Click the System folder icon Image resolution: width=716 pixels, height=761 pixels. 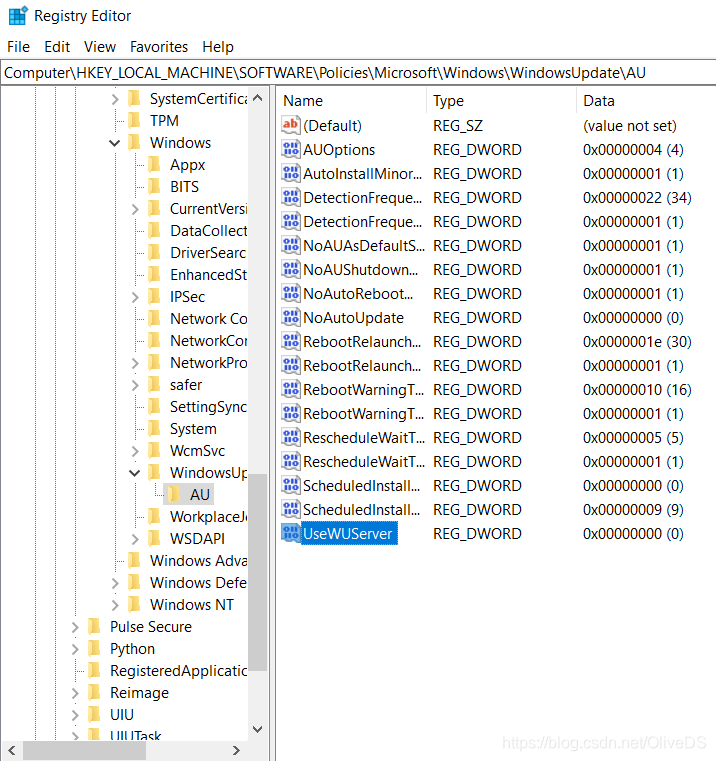coord(153,429)
